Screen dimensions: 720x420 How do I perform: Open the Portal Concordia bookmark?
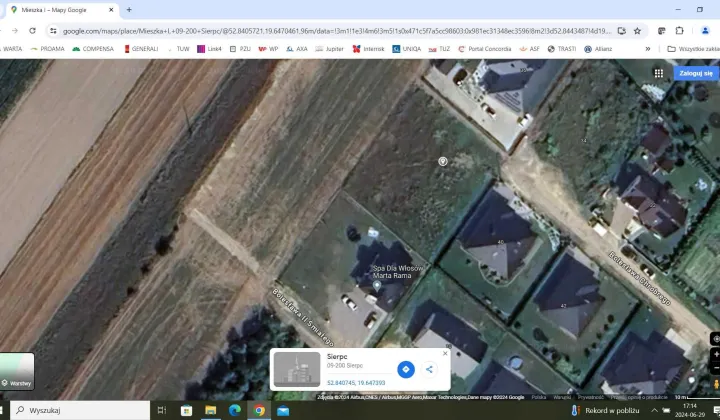pyautogui.click(x=485, y=49)
